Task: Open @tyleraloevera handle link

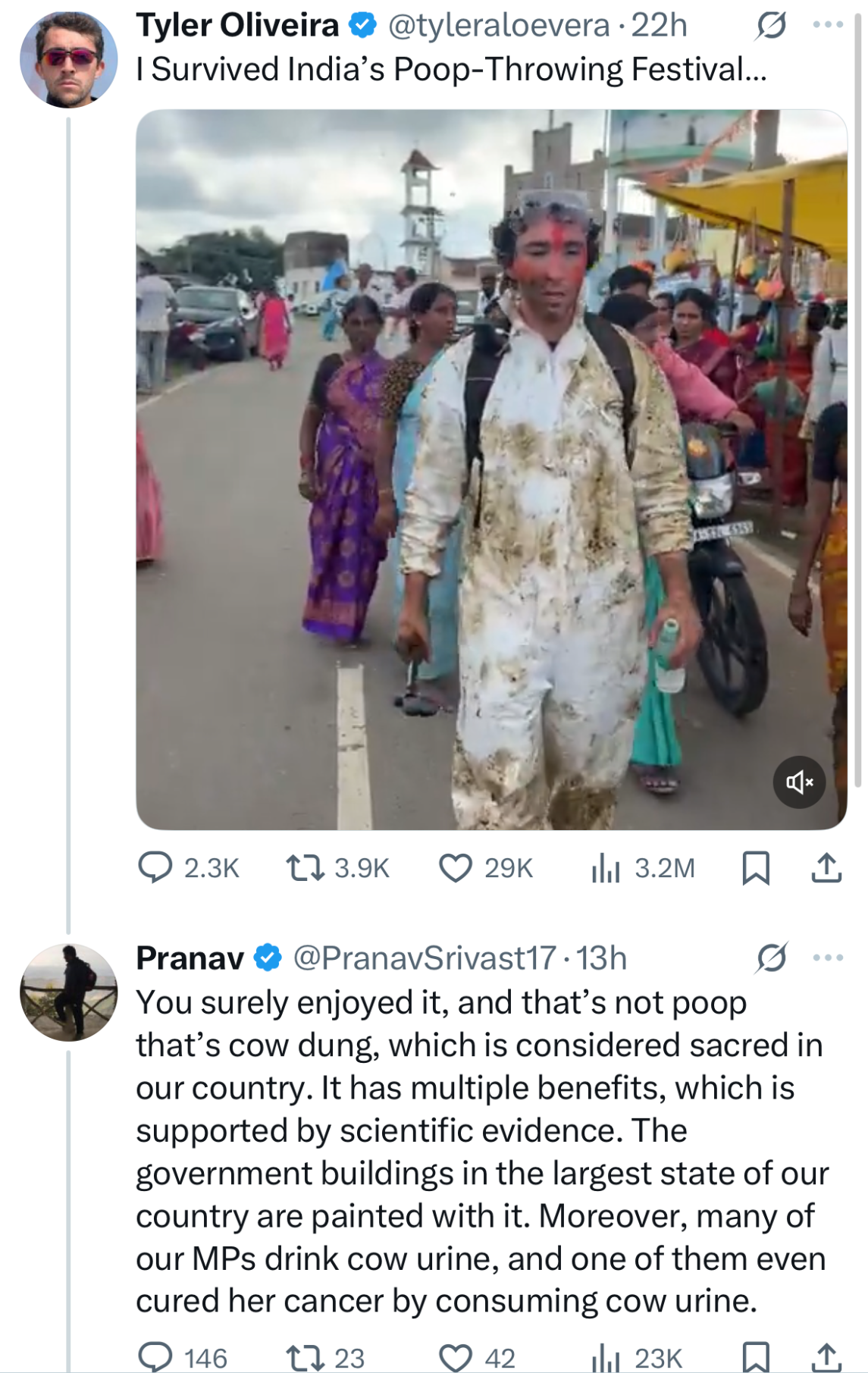Action: 499,26
